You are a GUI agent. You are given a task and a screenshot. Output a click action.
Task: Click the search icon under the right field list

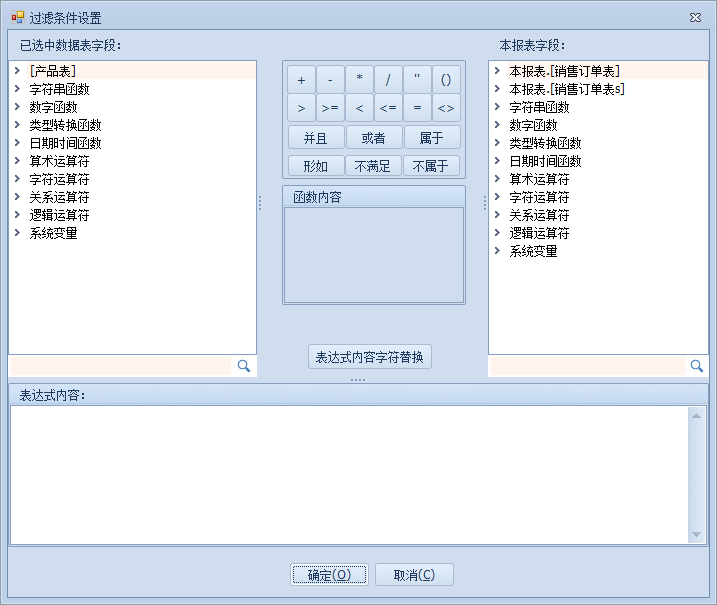697,366
